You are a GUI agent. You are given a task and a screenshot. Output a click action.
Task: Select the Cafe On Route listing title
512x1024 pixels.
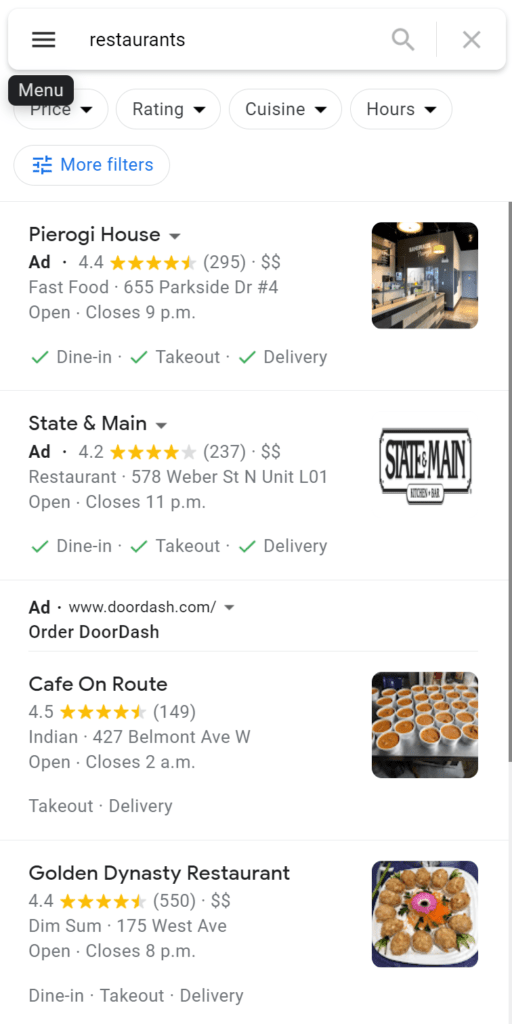pos(98,684)
